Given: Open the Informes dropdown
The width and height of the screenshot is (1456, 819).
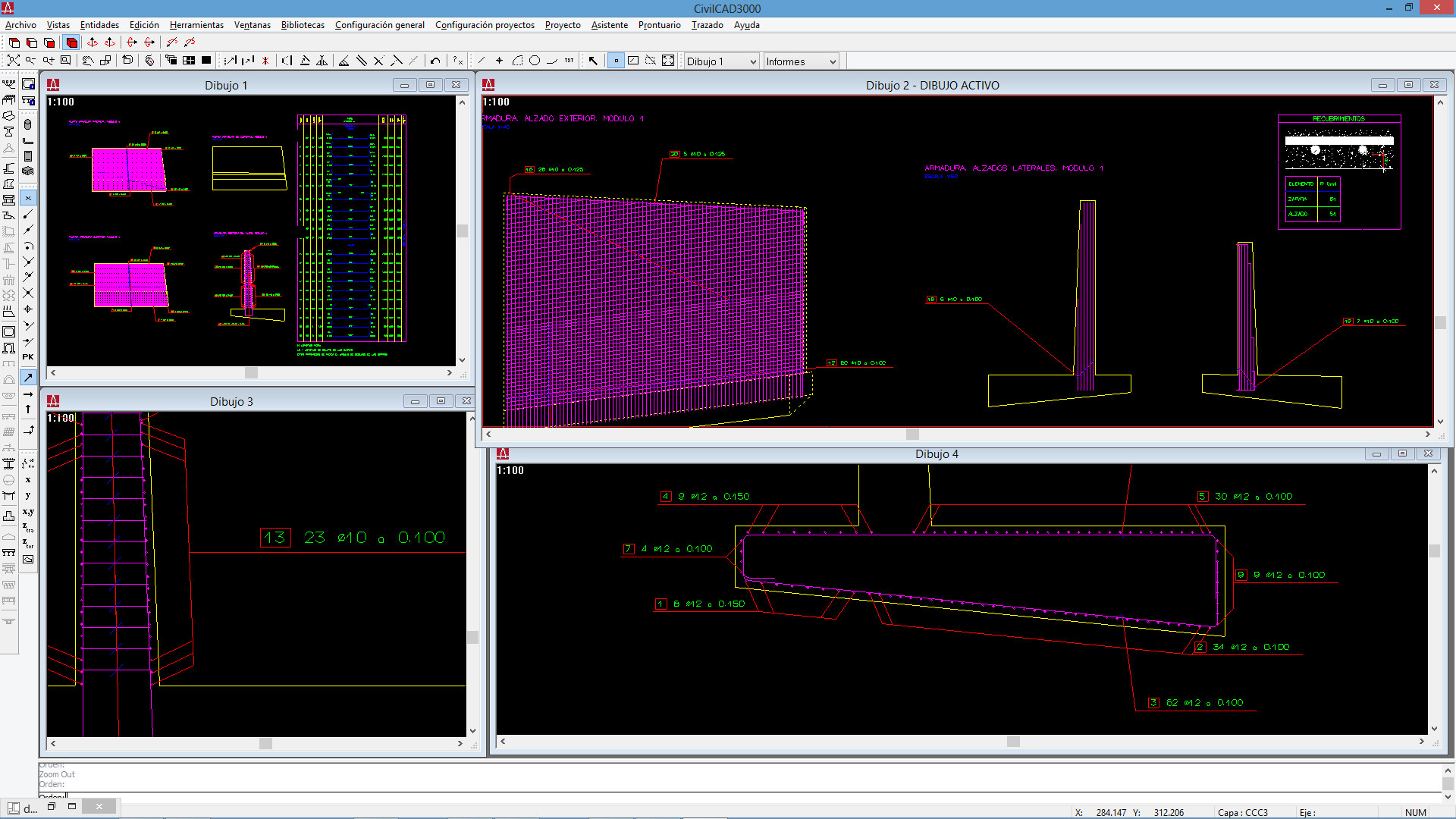Looking at the screenshot, I should [x=801, y=61].
